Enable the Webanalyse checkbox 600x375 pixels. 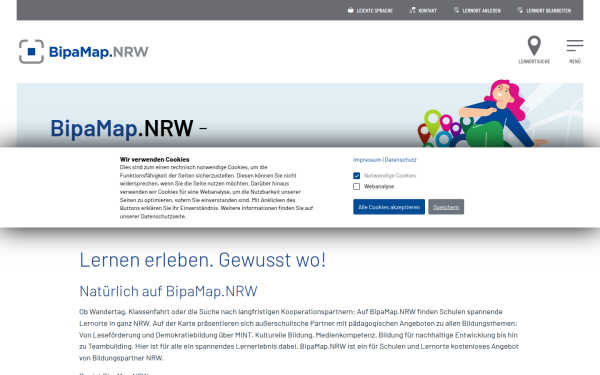(x=357, y=186)
